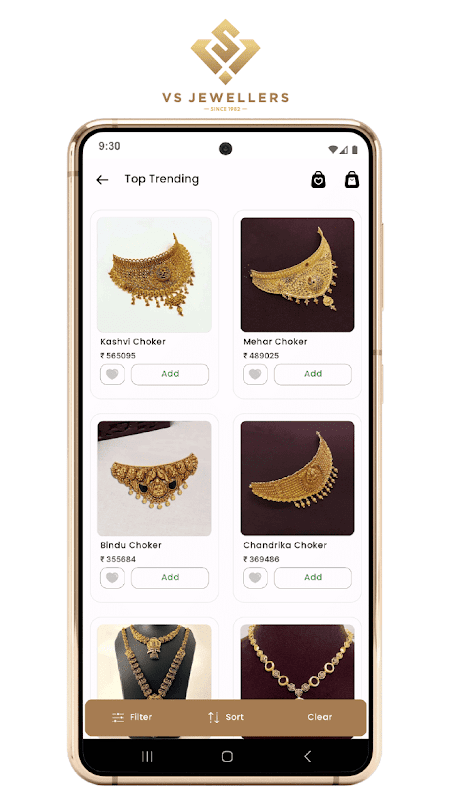Open the Filter options
Screen dimensions: 451x800
pos(132,717)
